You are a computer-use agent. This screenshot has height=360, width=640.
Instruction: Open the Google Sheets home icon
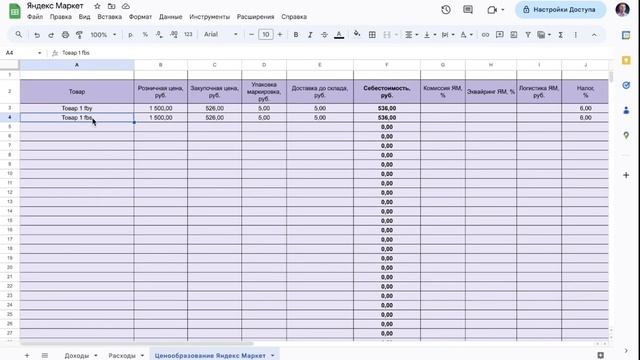(15, 11)
